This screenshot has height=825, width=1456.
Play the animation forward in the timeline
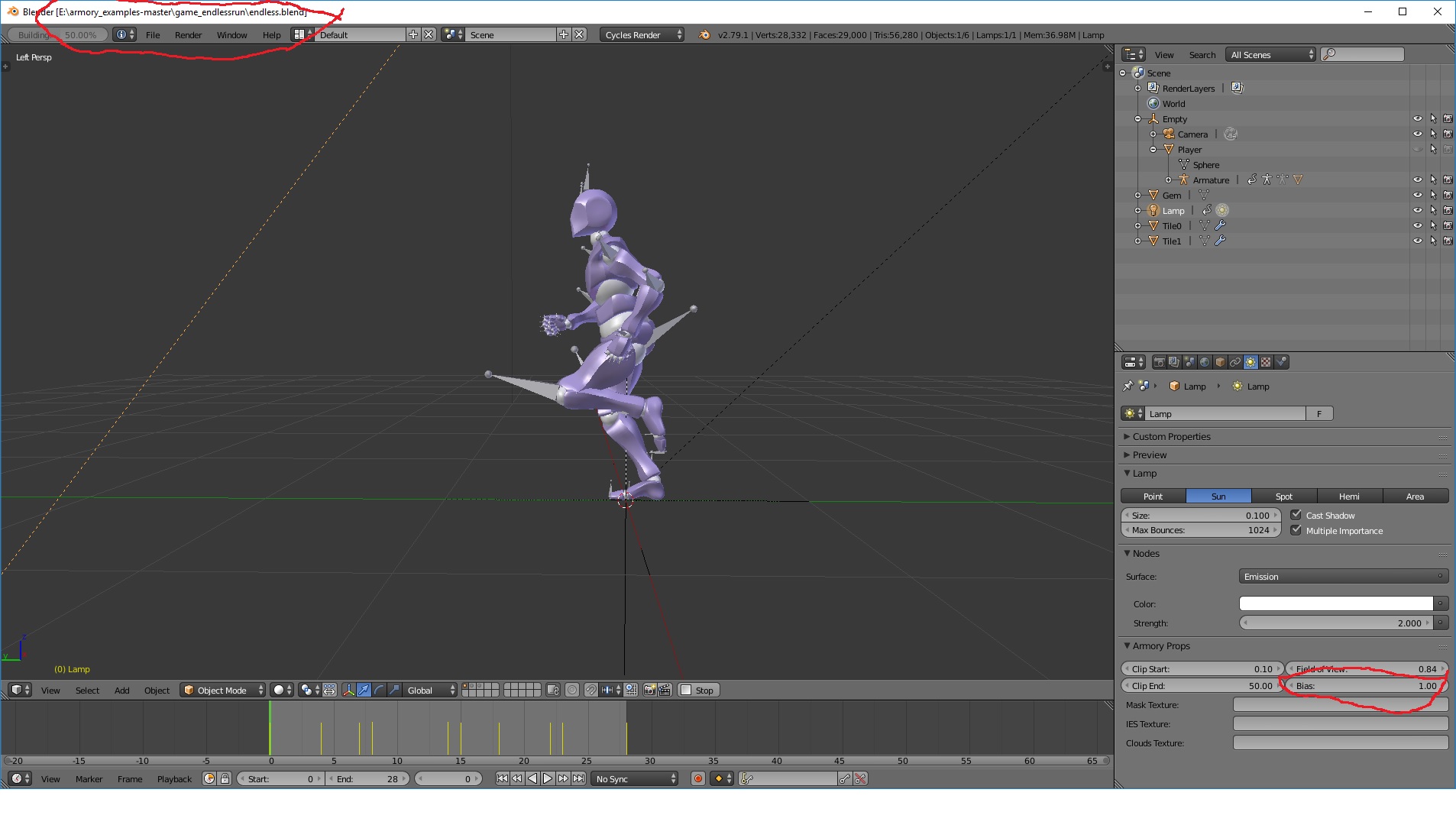548,778
